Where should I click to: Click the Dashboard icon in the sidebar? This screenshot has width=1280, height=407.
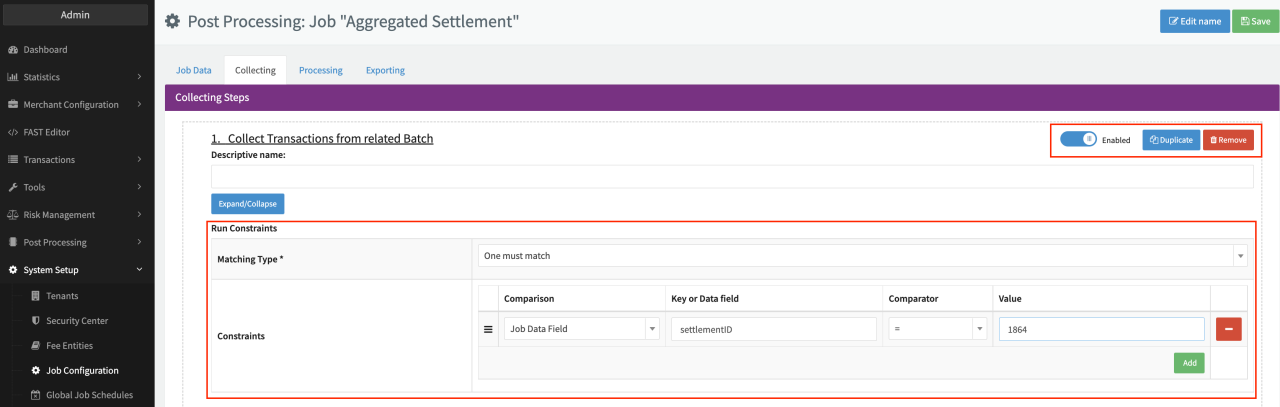pyautogui.click(x=13, y=50)
